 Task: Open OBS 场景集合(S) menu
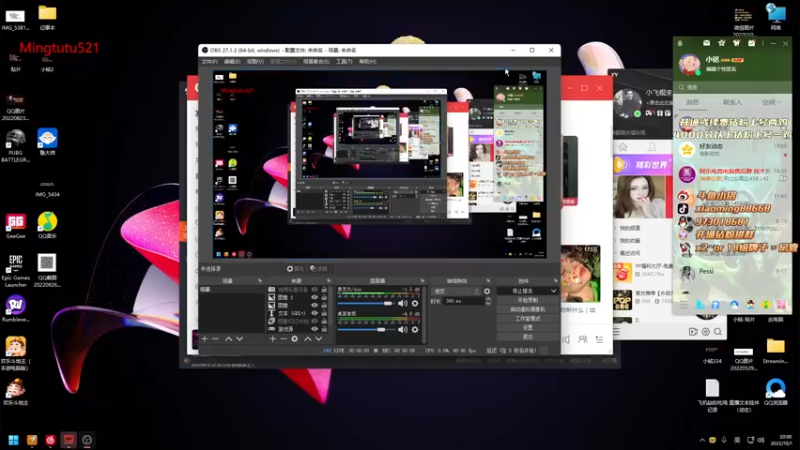(316, 61)
